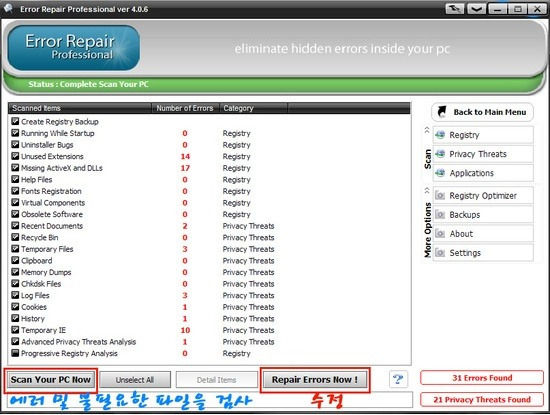This screenshot has width=550, height=415.
Task: Click error count 17 for Missing ActiveX
Action: 185,168
